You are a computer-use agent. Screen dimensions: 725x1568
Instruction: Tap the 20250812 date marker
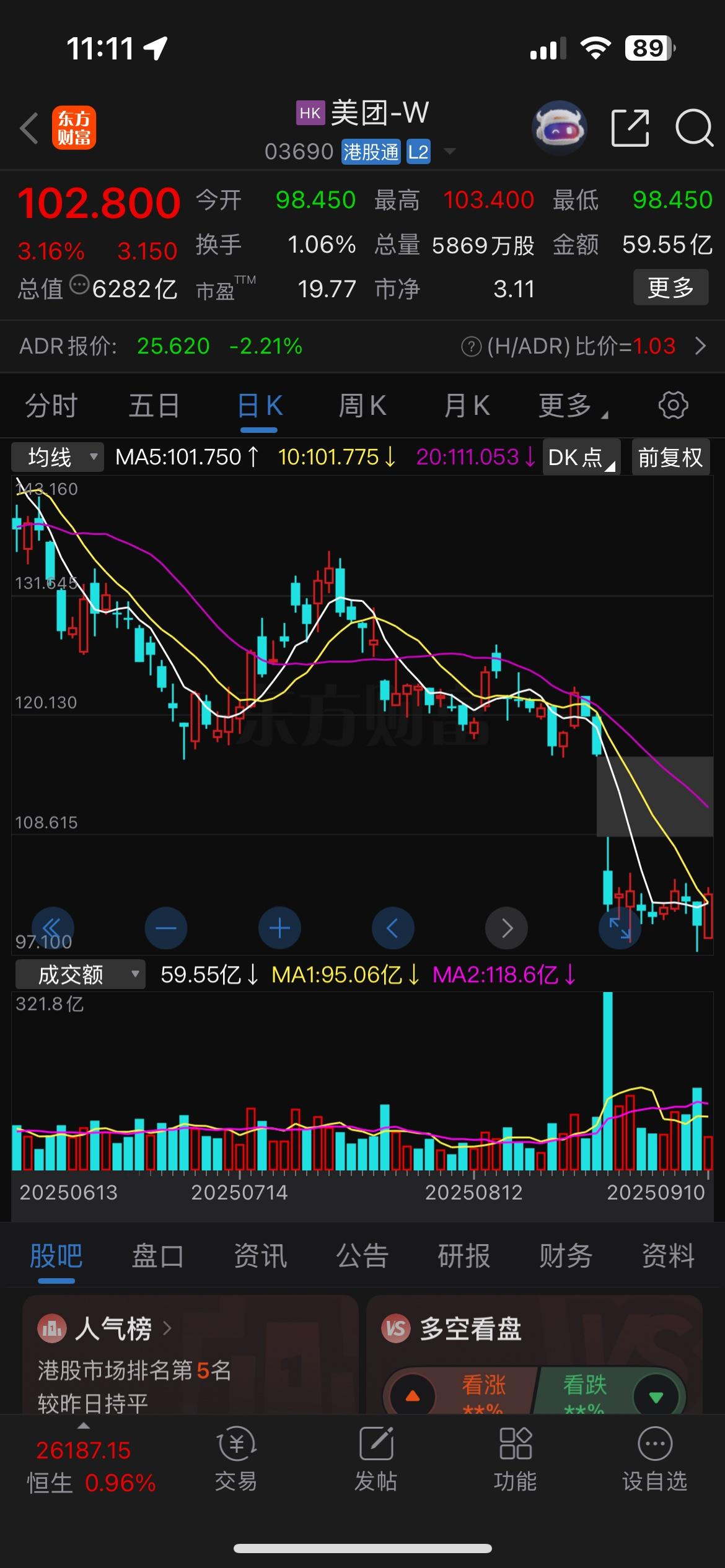point(473,1192)
